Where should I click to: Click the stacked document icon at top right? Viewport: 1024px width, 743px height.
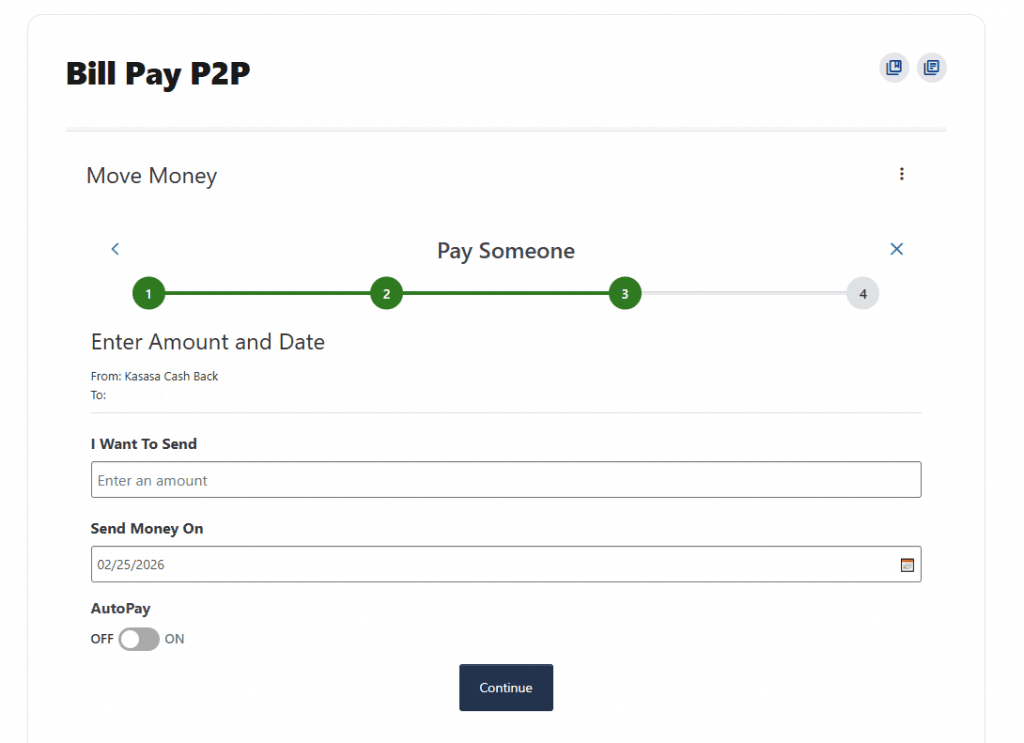[x=931, y=68]
